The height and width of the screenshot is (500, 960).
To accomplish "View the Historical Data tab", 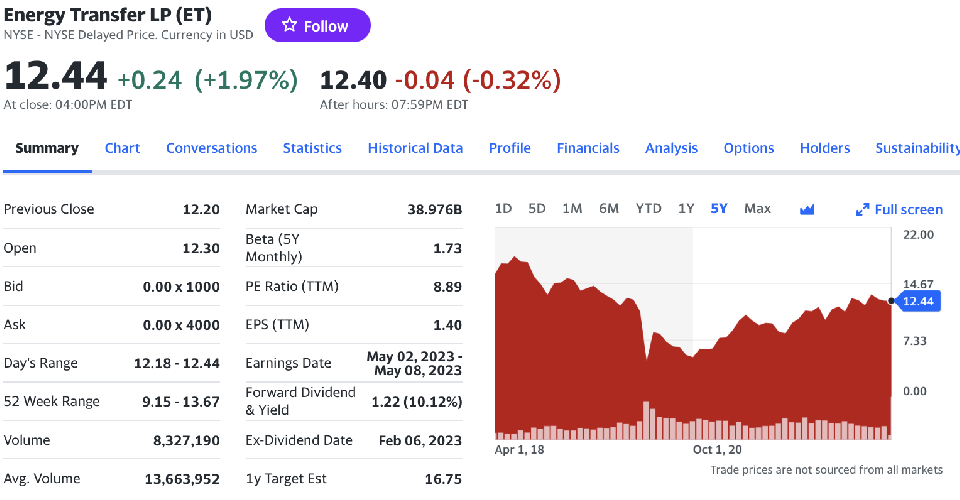I will 415,148.
